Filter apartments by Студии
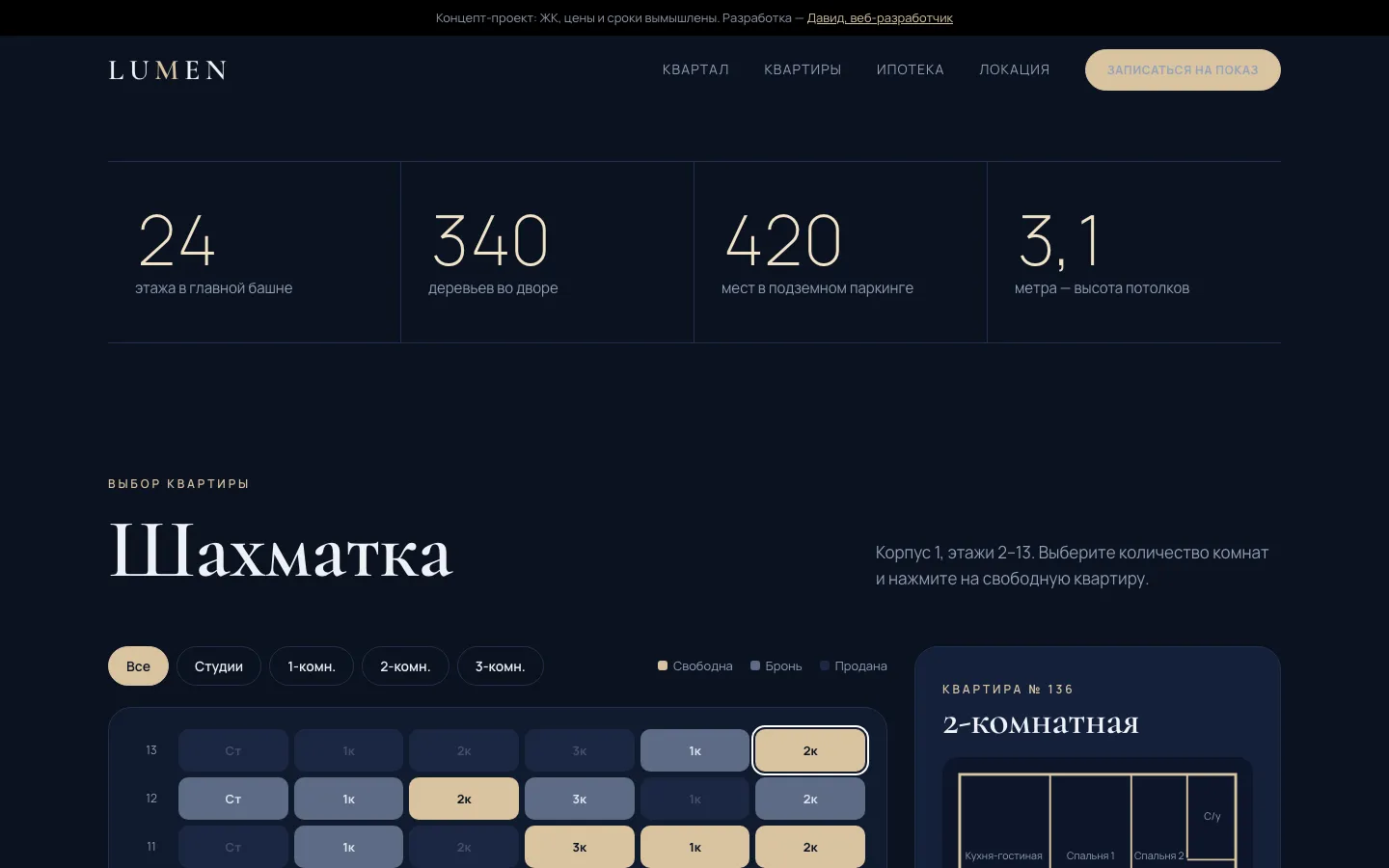The height and width of the screenshot is (868, 1389). tap(219, 666)
